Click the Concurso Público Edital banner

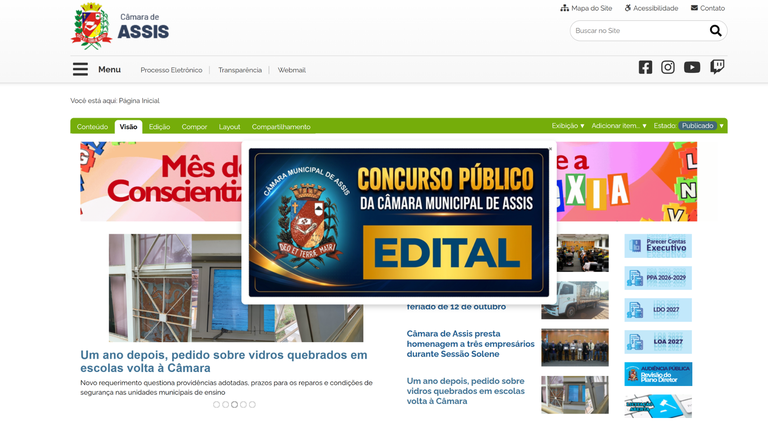399,223
